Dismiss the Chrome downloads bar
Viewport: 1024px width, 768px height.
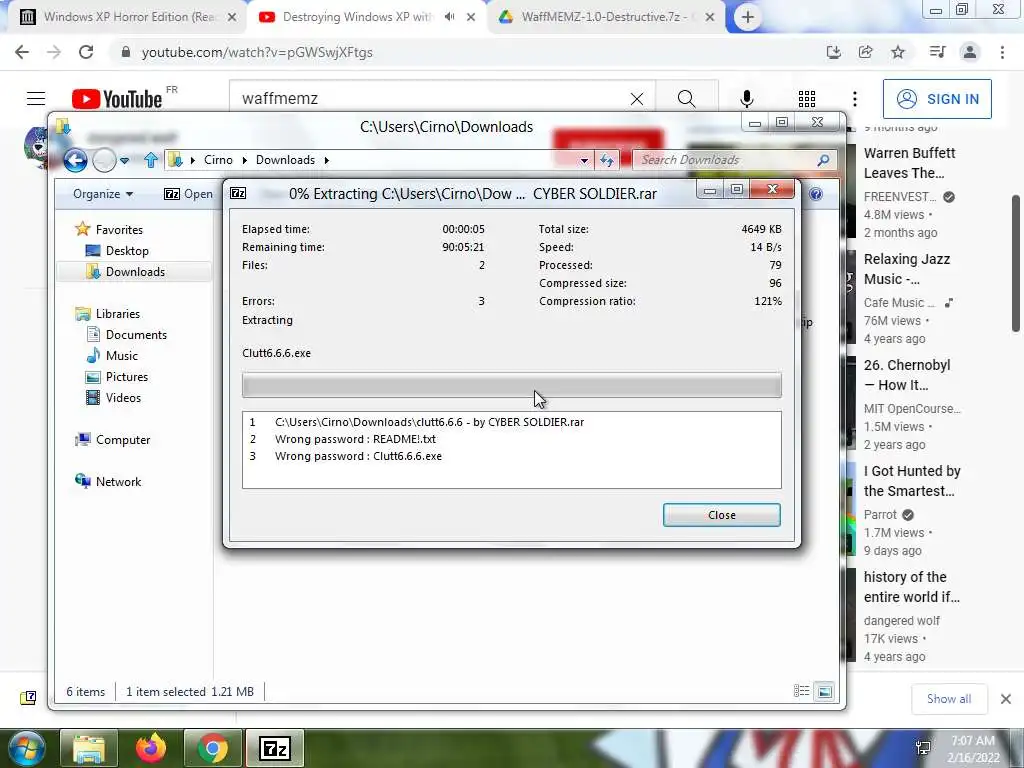[x=1006, y=699]
